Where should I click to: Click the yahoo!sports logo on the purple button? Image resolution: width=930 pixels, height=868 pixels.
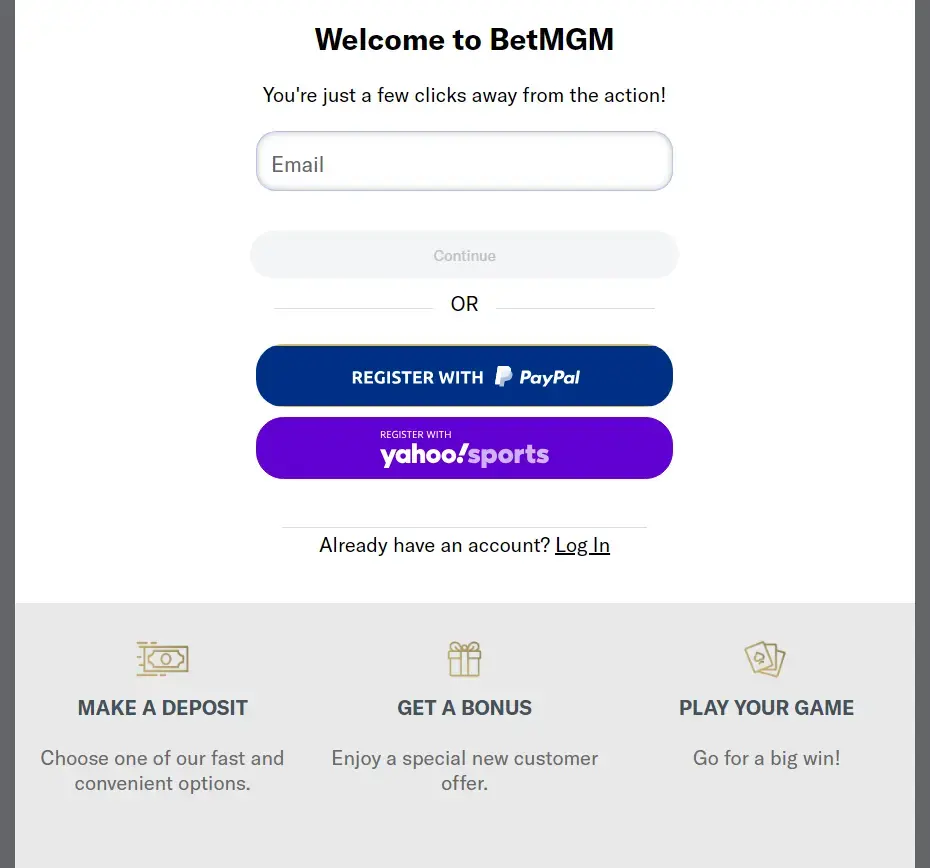(x=464, y=454)
